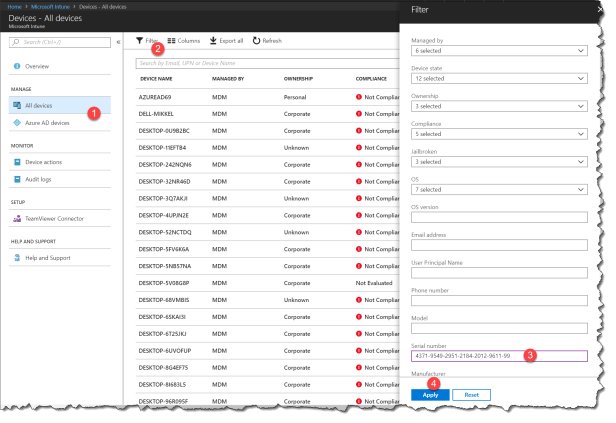Select device DESKTOP-6UVOFUP
Image resolution: width=616 pixels, height=423 pixels.
(x=165, y=351)
